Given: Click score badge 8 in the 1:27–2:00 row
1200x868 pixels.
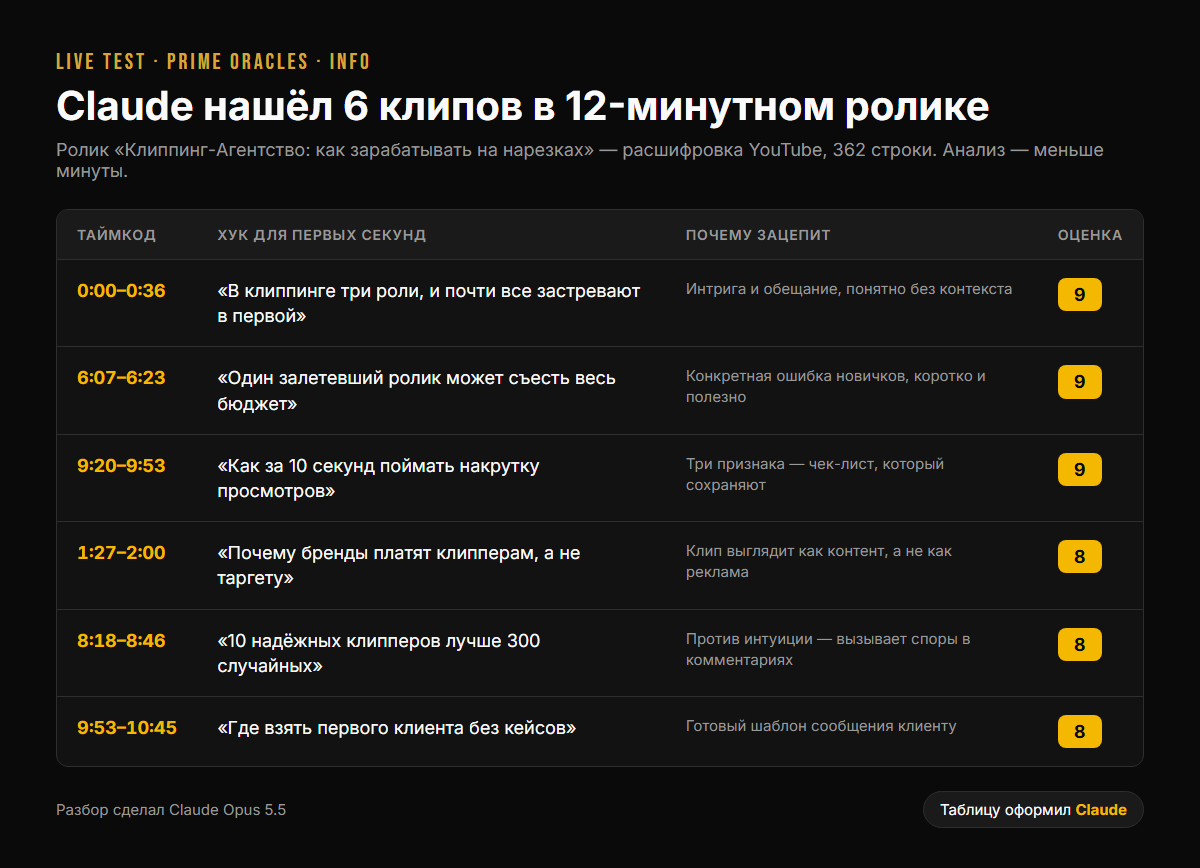Looking at the screenshot, I should 1080,557.
